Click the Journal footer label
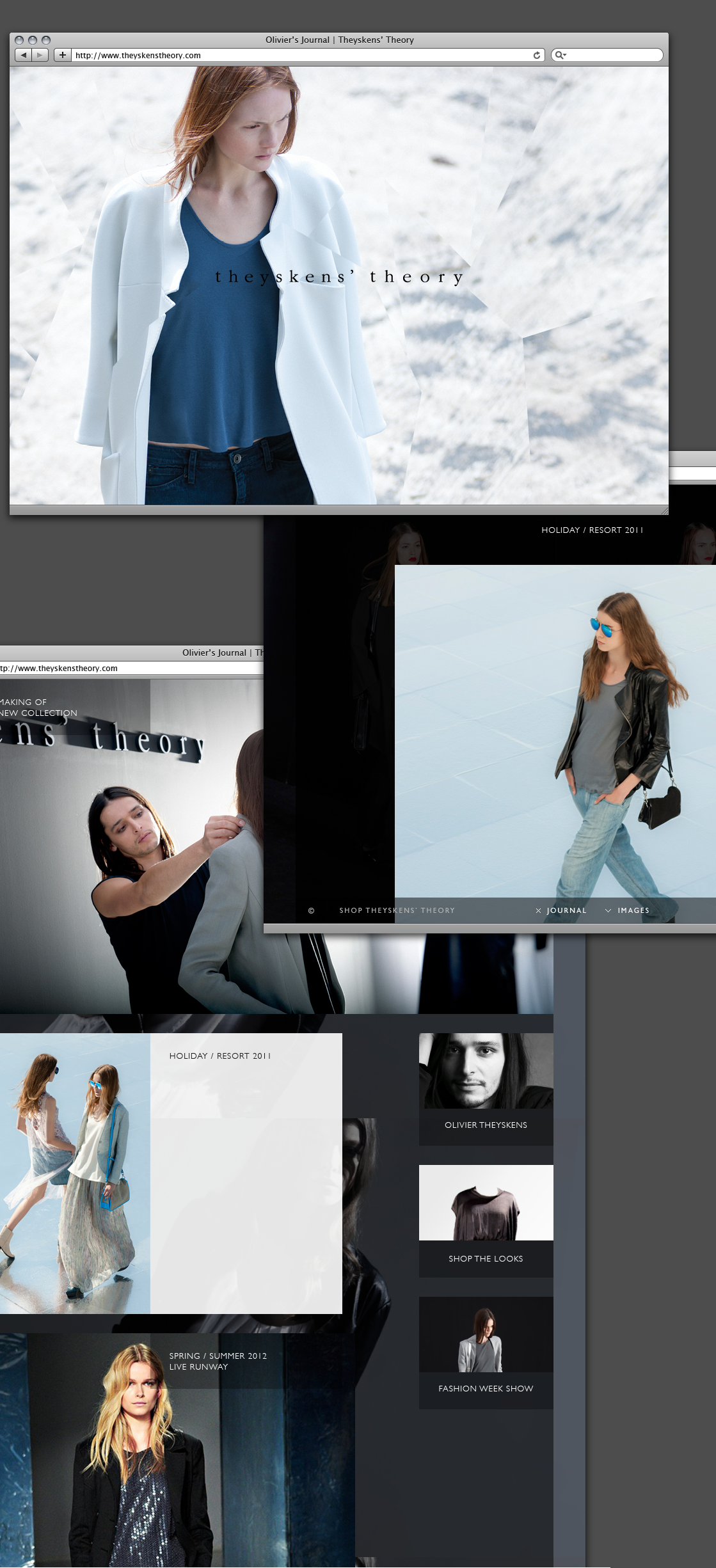This screenshot has width=716, height=1568. point(566,910)
